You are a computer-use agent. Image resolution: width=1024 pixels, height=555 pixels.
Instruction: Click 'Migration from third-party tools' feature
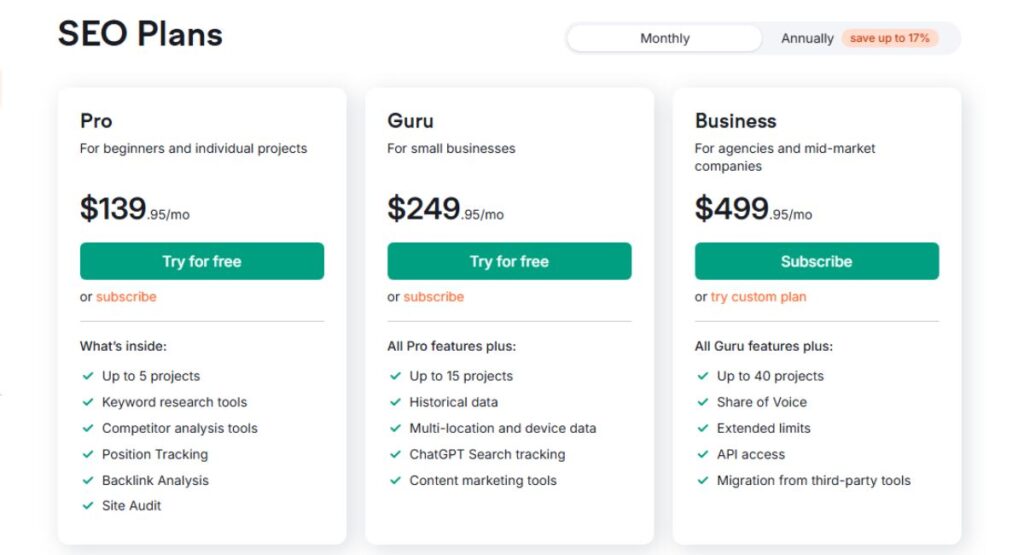[814, 481]
